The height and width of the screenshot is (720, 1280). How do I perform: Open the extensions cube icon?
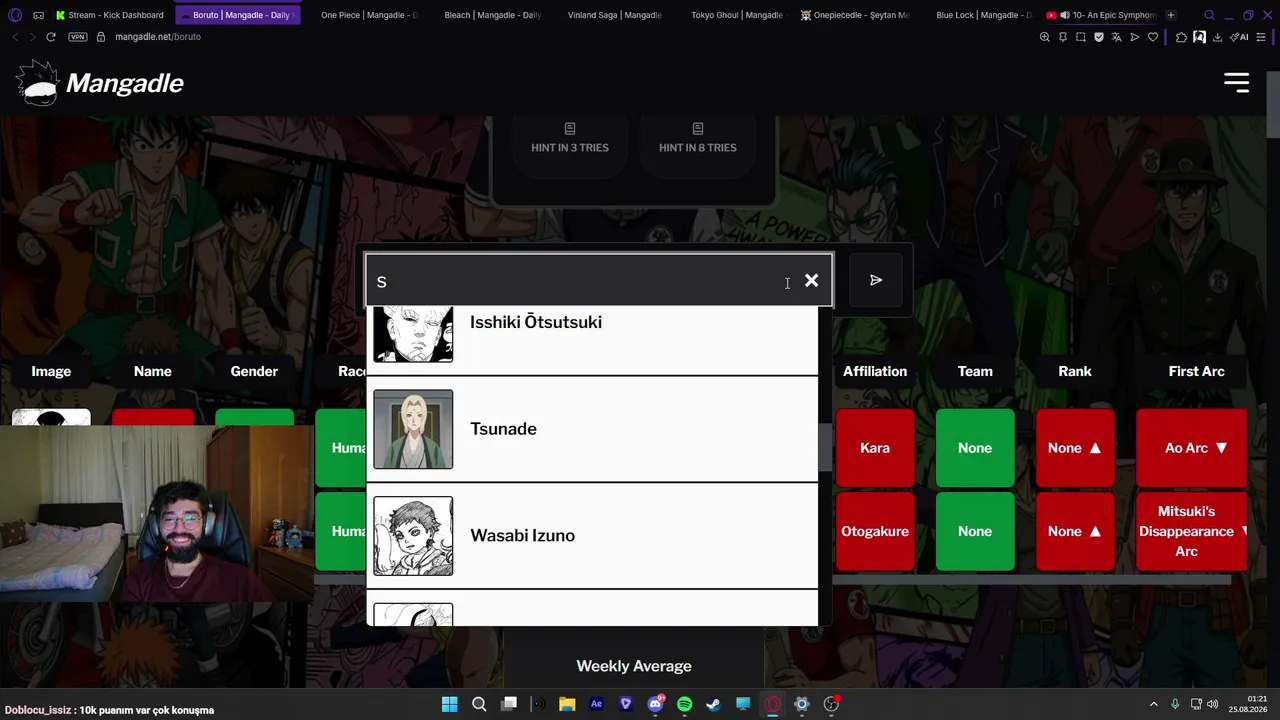[x=1181, y=37]
